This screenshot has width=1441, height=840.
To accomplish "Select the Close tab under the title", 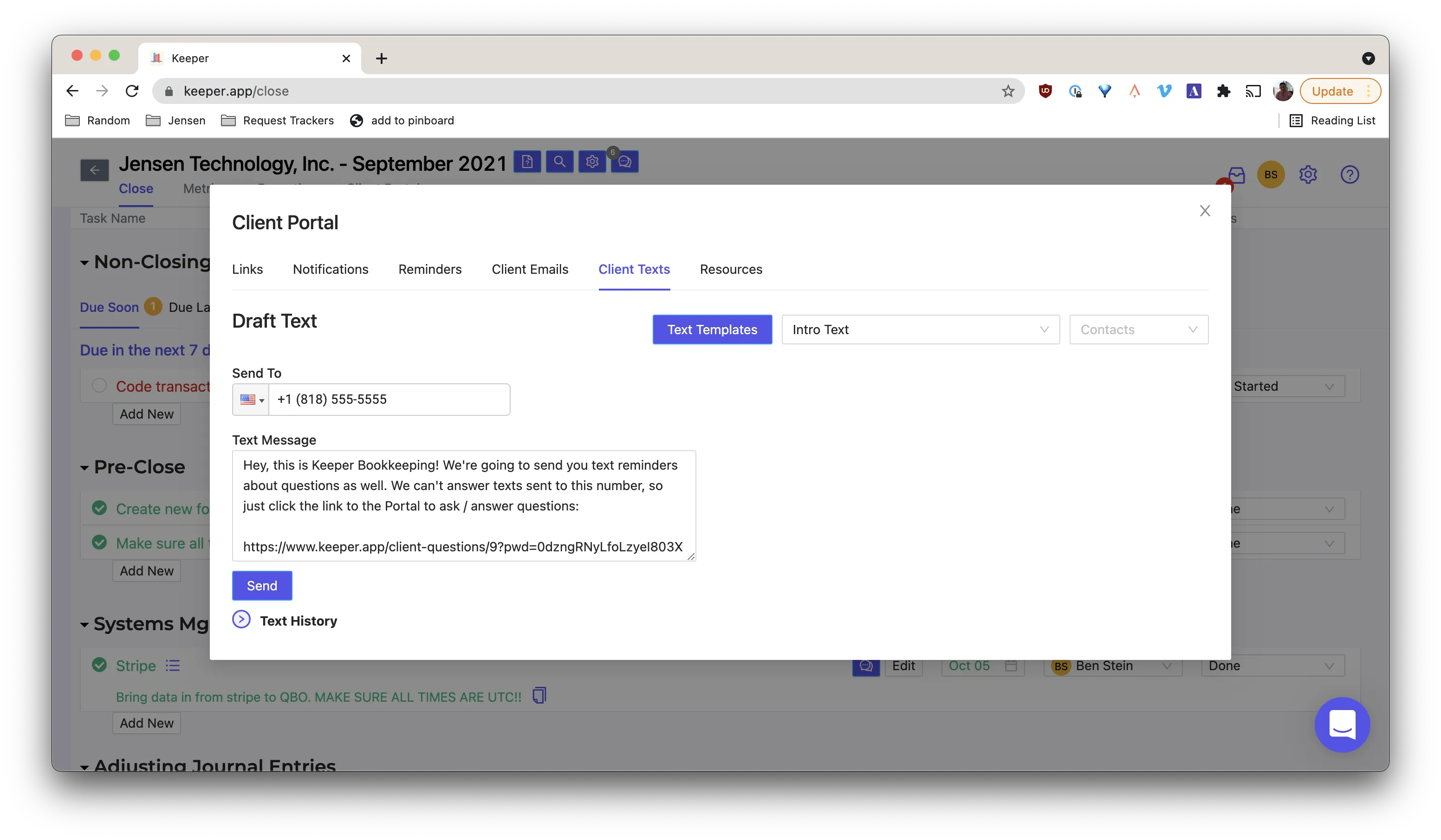I will [x=136, y=189].
